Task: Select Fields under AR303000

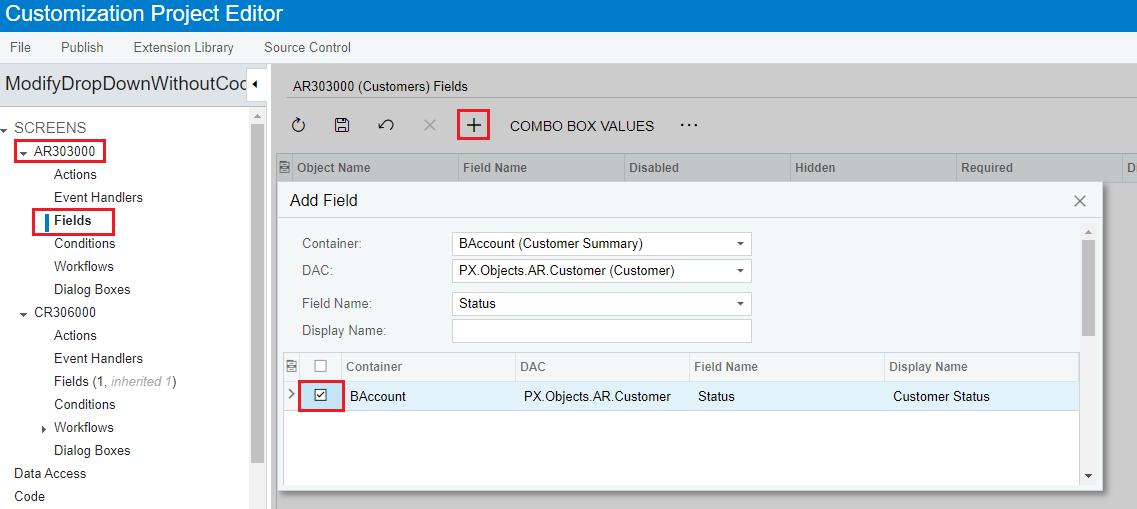Action: point(73,220)
